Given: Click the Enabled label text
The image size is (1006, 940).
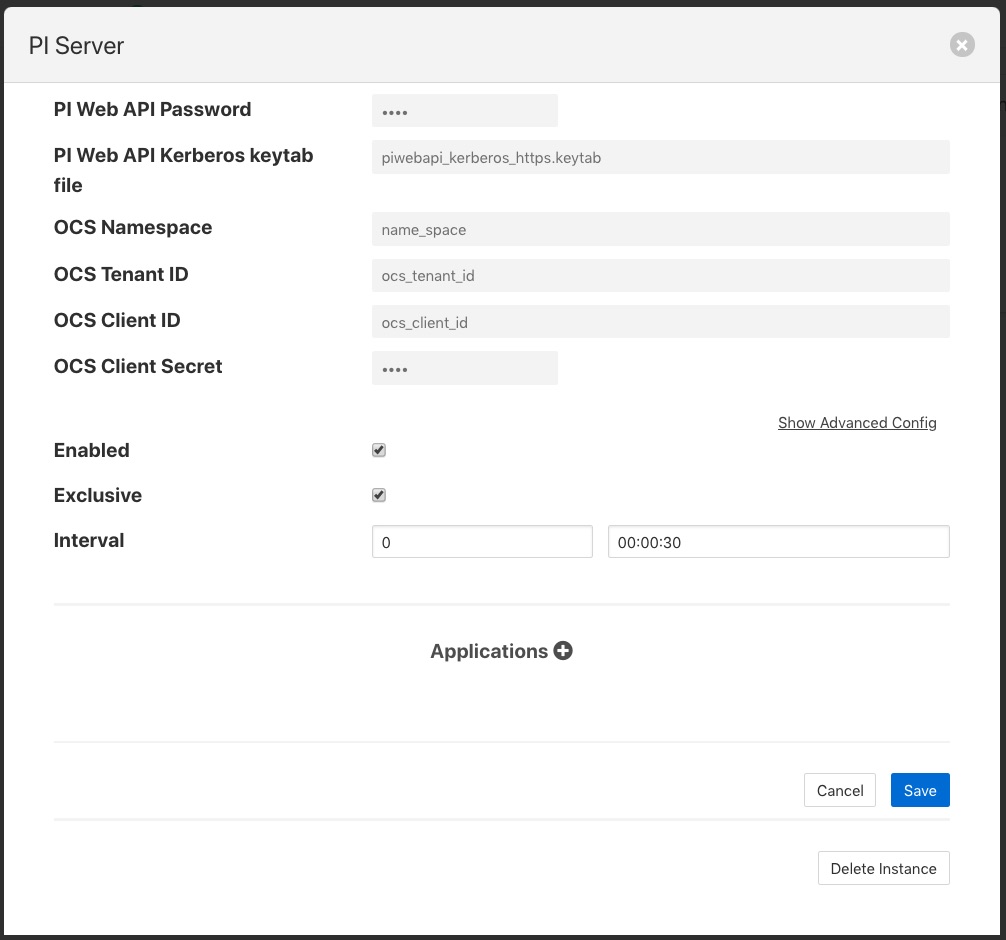Looking at the screenshot, I should click(92, 450).
